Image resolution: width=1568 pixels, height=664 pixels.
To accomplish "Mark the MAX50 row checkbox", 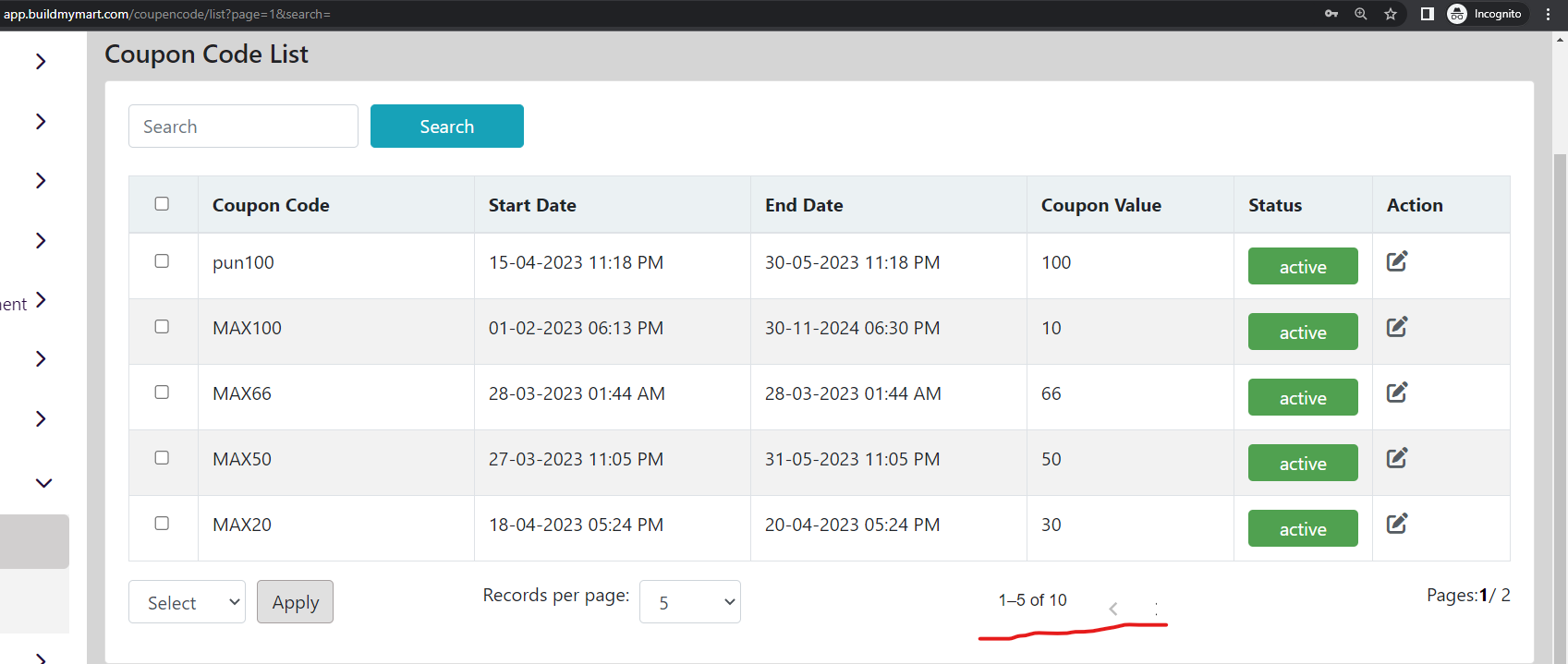I will click(162, 457).
